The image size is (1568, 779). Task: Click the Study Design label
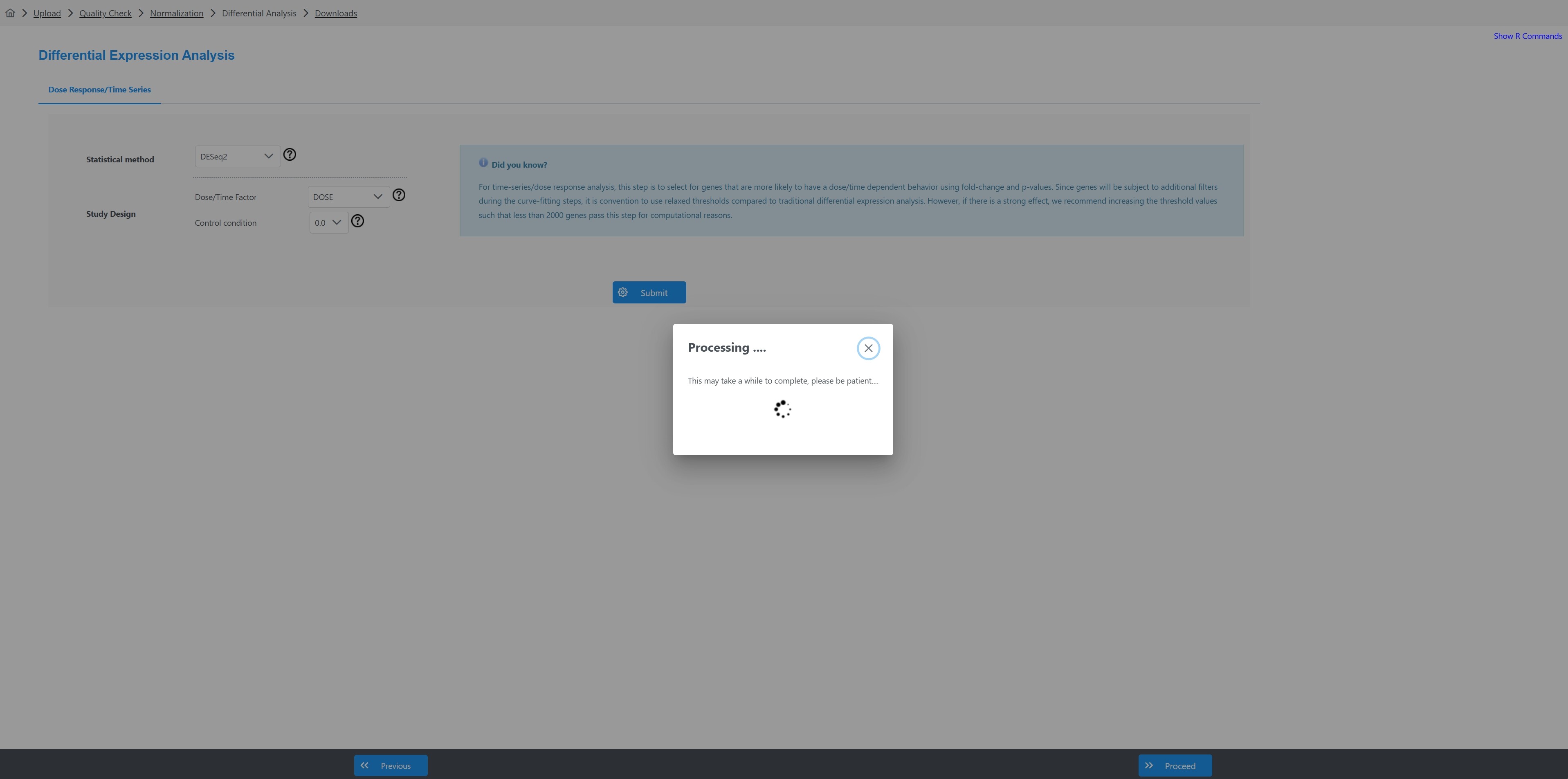[x=111, y=213]
